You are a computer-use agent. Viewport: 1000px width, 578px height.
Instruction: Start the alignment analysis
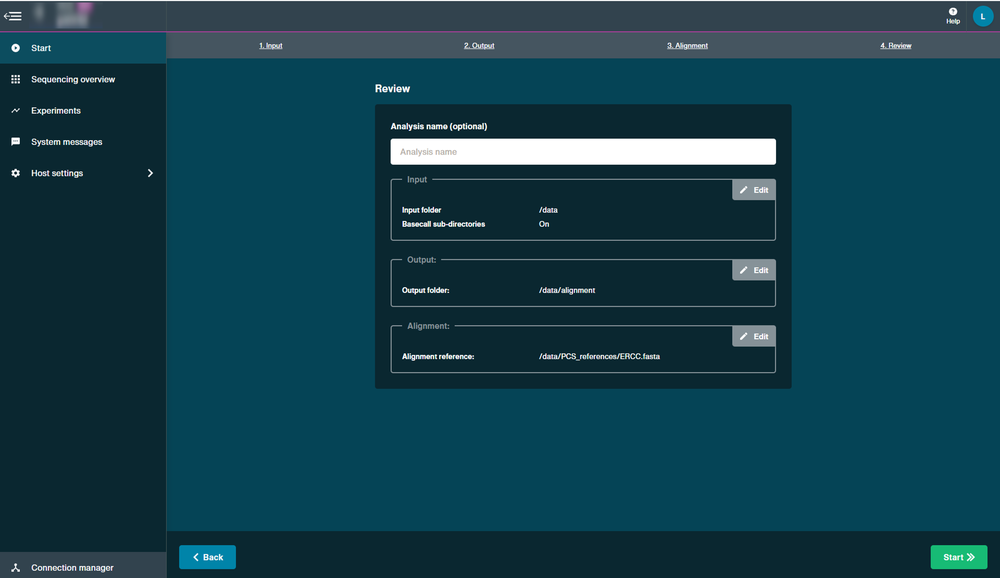[959, 557]
